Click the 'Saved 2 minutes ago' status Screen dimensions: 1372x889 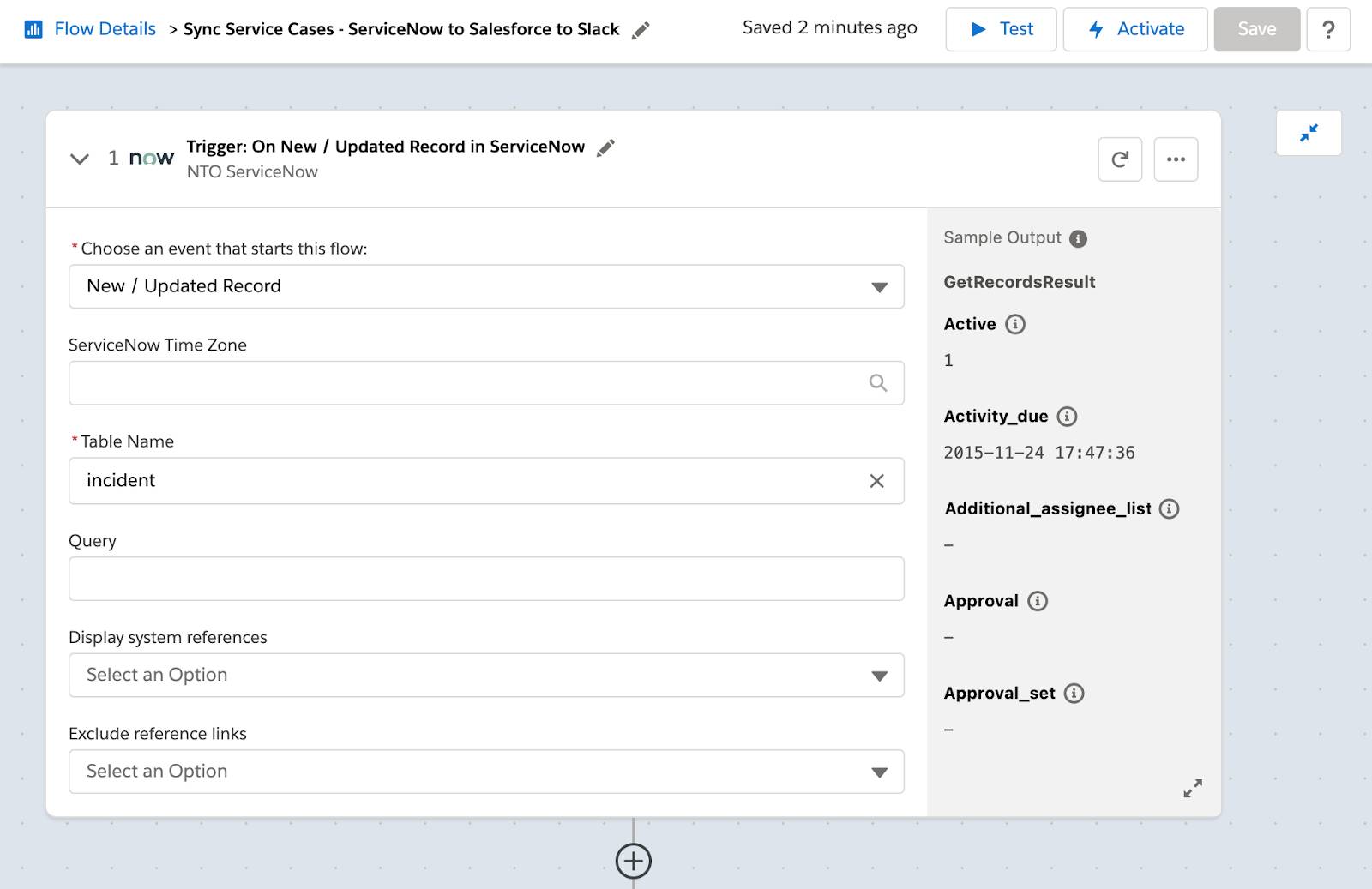click(x=829, y=27)
